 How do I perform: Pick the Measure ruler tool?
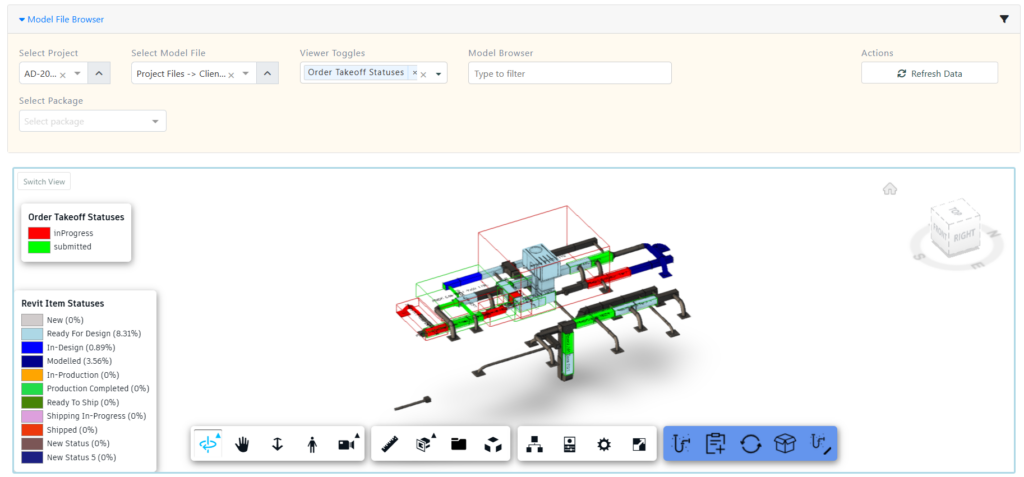tap(390, 444)
